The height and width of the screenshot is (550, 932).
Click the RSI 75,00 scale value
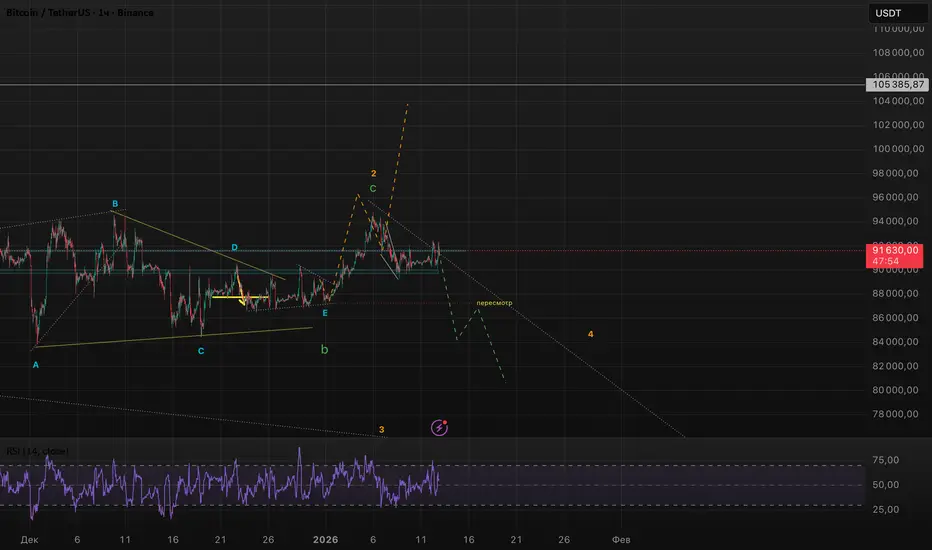[886, 460]
